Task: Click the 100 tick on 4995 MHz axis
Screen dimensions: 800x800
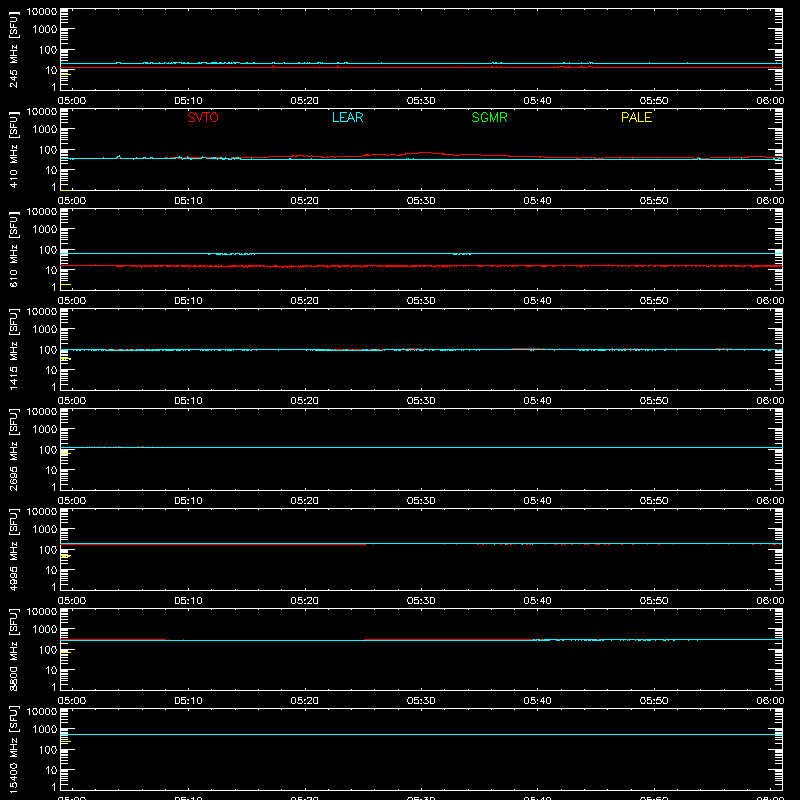Action: coord(48,550)
